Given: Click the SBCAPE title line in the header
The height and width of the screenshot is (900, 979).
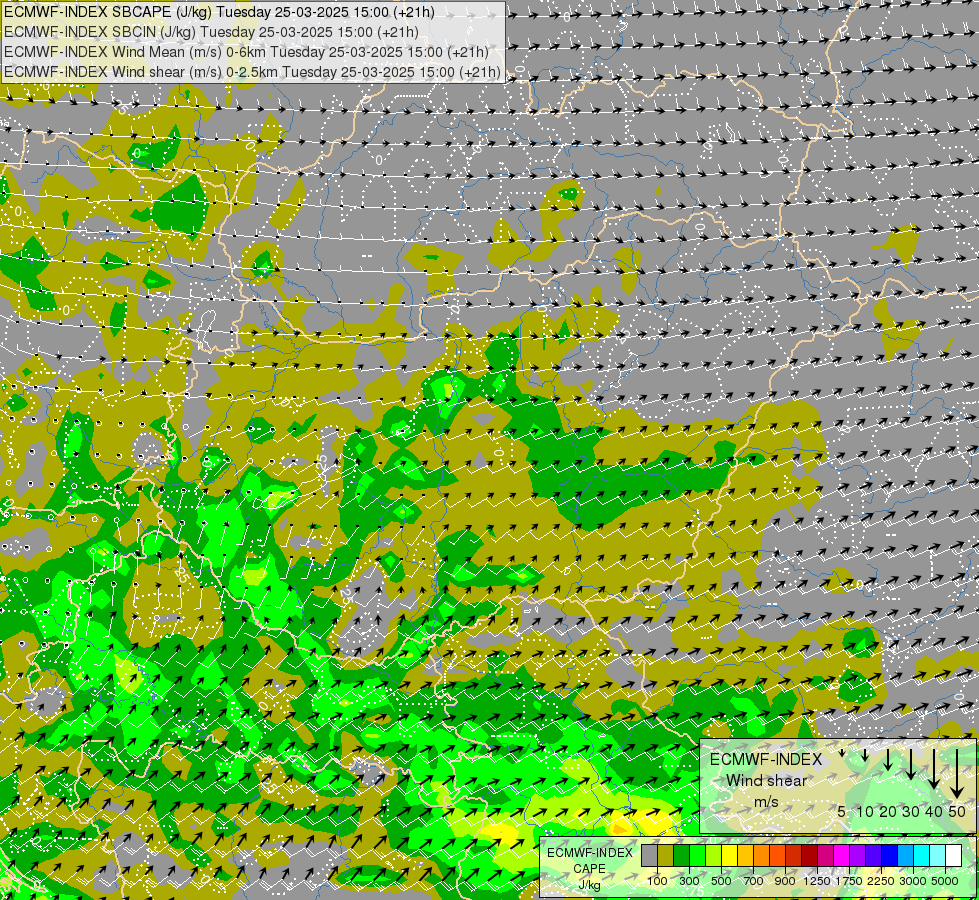Looking at the screenshot, I should [219, 12].
